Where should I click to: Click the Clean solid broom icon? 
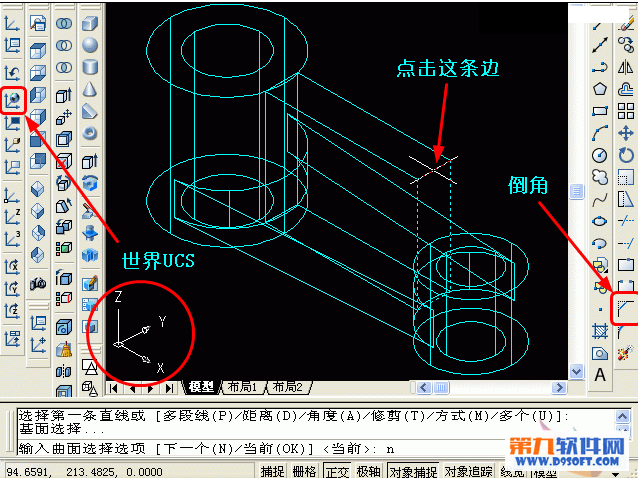click(64, 349)
